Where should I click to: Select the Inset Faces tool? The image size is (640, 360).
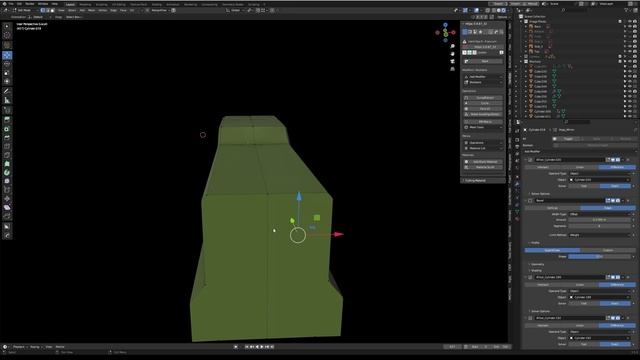click(7, 129)
